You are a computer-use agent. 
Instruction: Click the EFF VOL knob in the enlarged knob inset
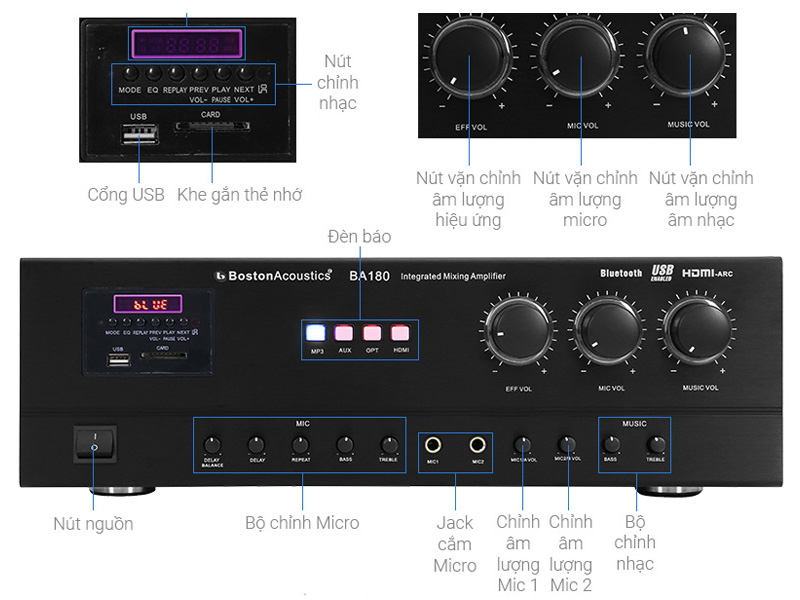coord(470,57)
